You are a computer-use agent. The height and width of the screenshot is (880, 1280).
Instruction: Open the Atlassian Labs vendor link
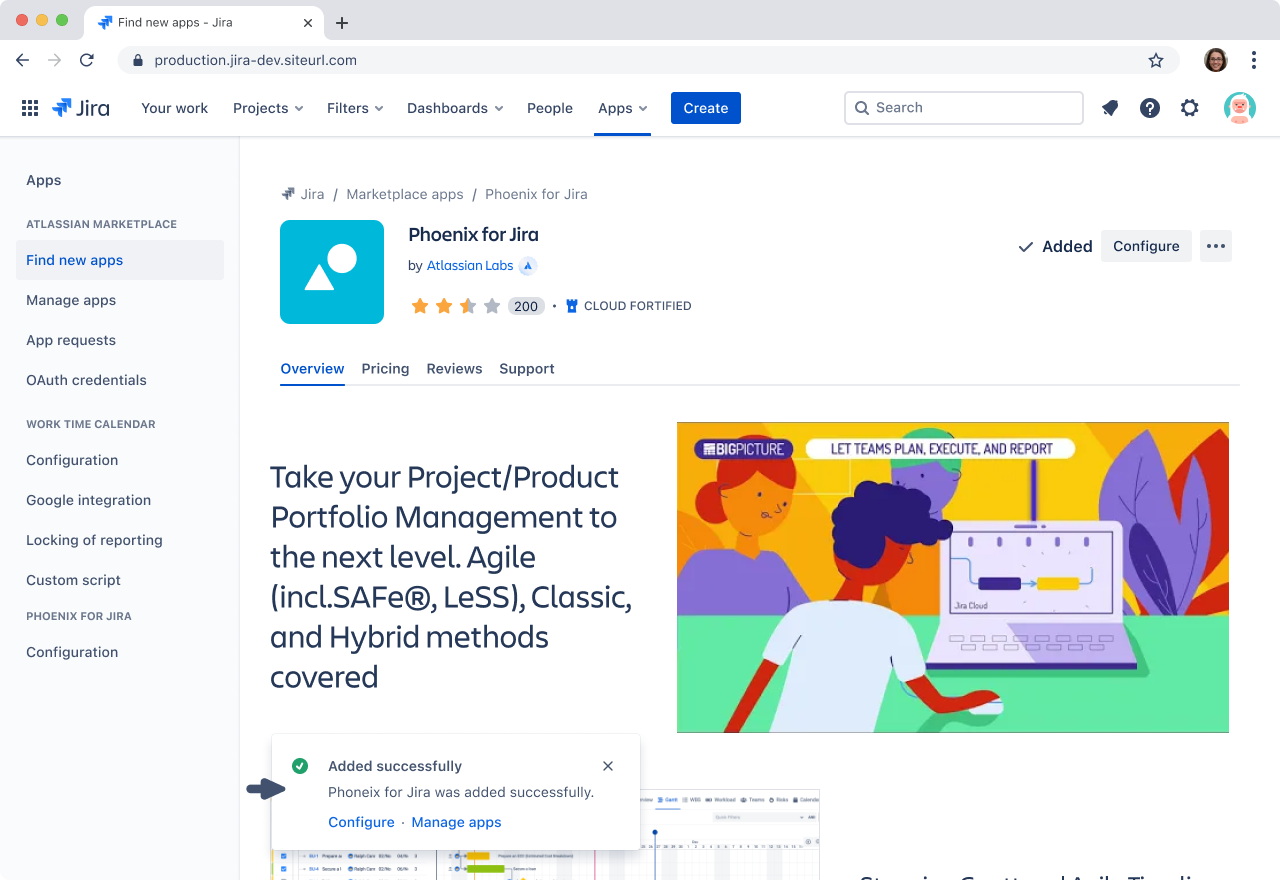click(x=469, y=265)
